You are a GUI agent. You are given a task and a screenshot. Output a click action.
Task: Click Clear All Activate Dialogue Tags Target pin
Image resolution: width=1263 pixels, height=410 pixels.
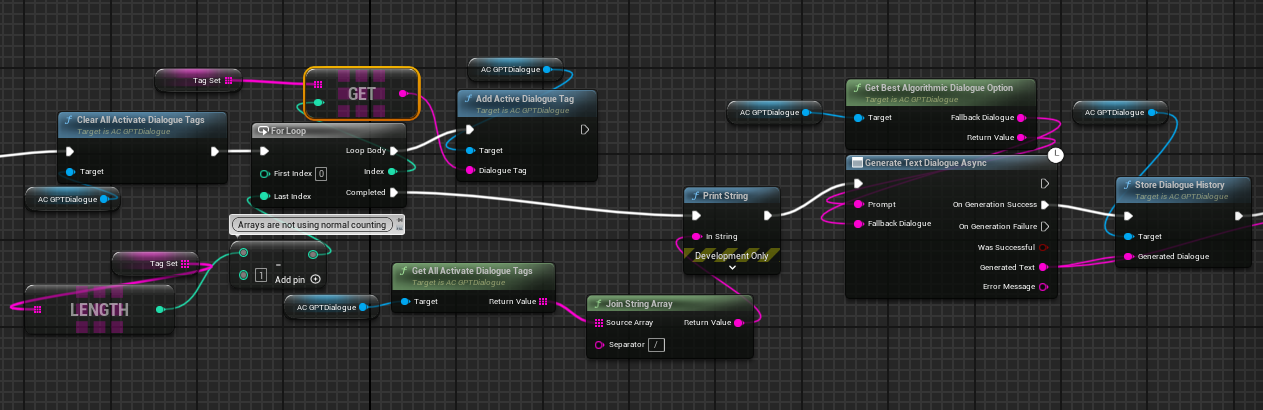[x=70, y=172]
